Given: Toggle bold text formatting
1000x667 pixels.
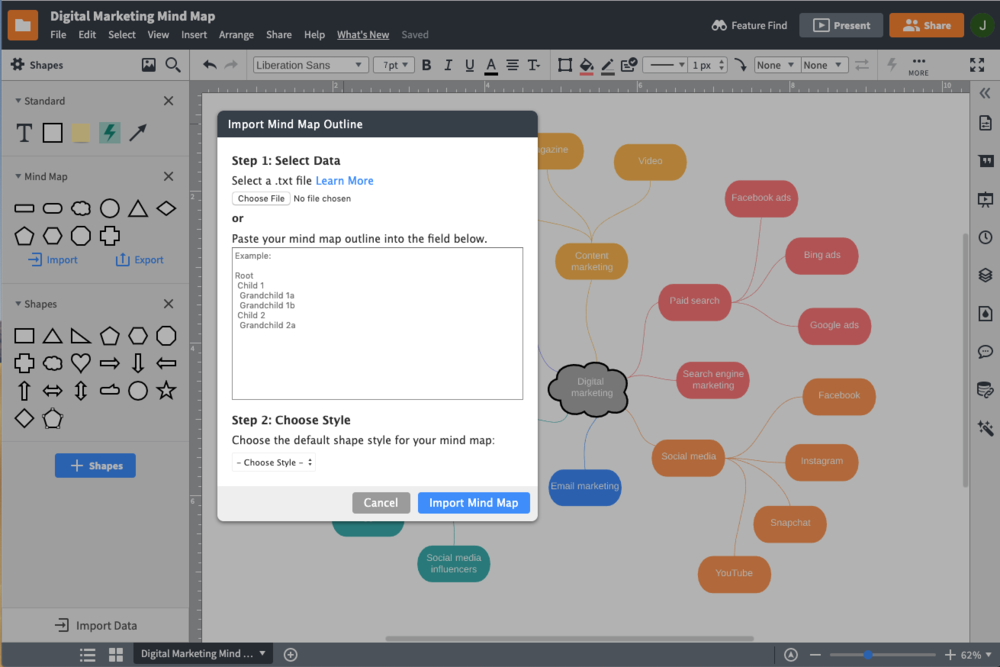Looking at the screenshot, I should [x=426, y=65].
